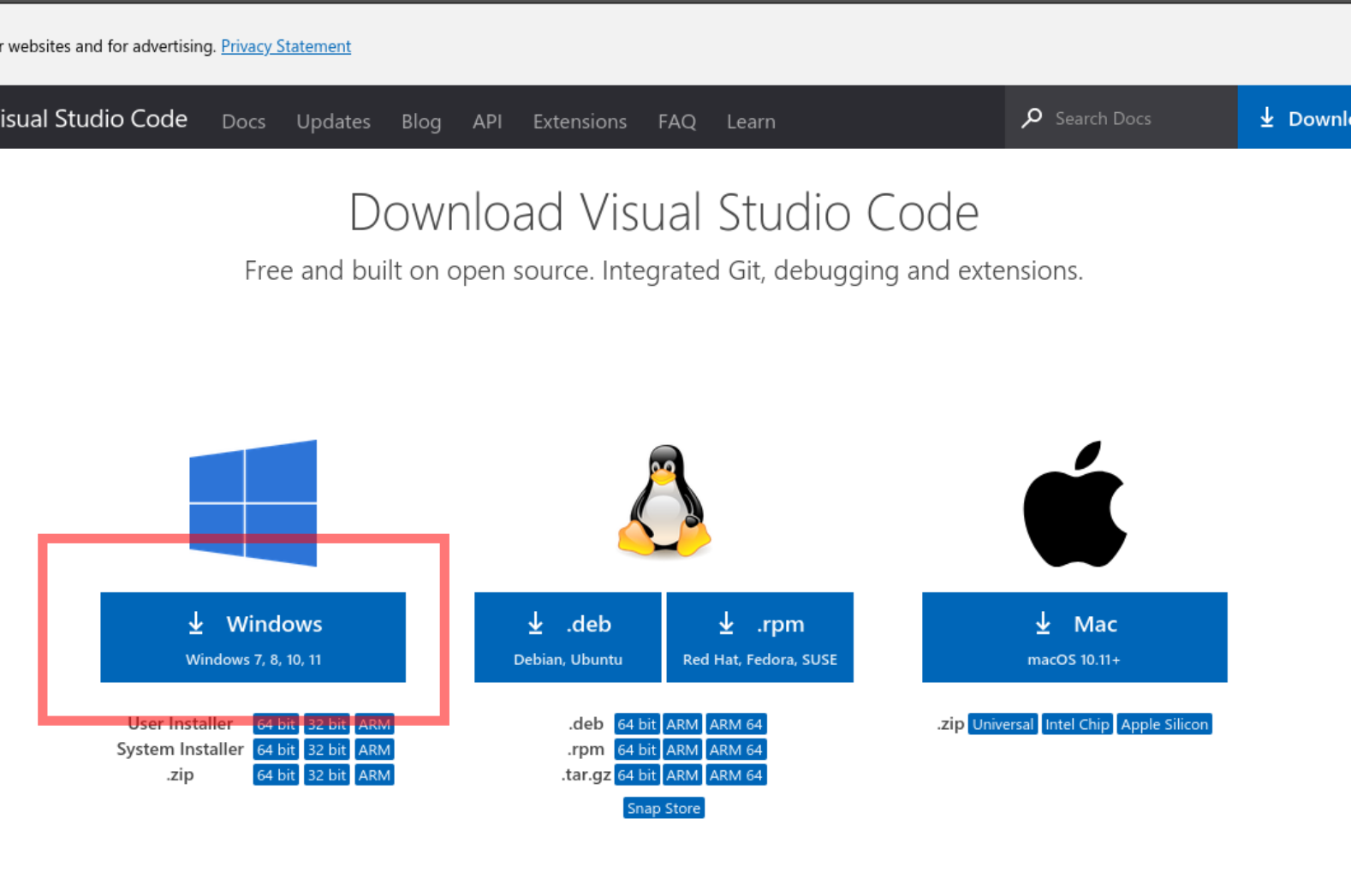This screenshot has height=896, width=1351.
Task: Open the FAQ menu item
Action: [677, 122]
